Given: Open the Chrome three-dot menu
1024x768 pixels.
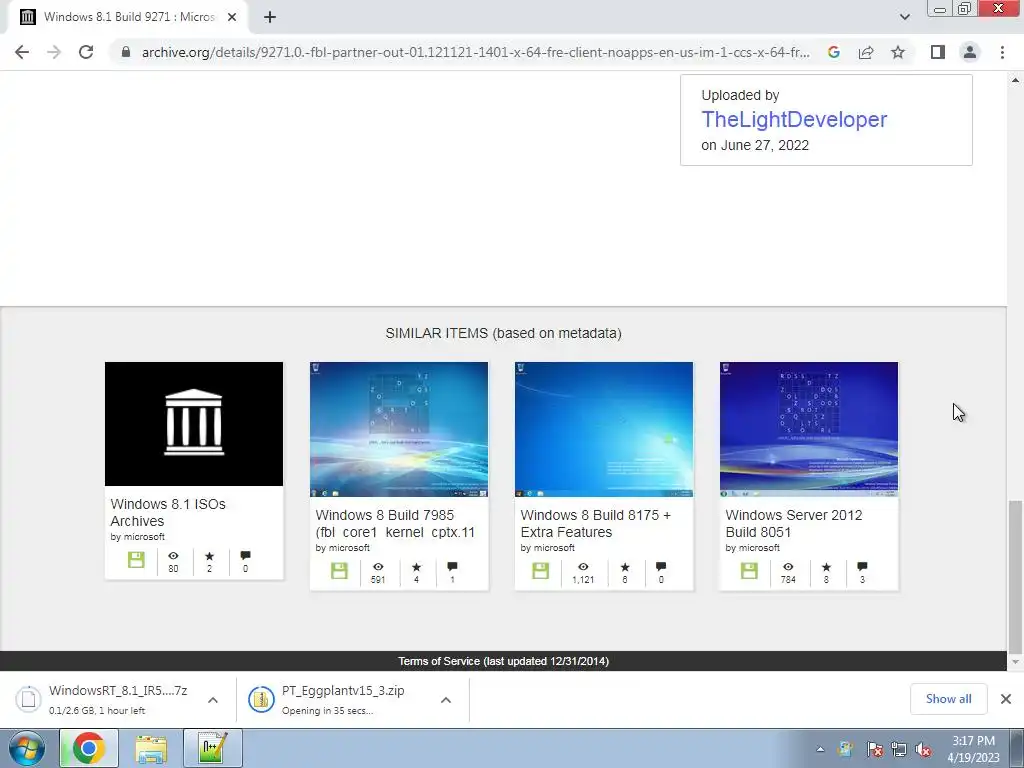Looking at the screenshot, I should point(1002,52).
